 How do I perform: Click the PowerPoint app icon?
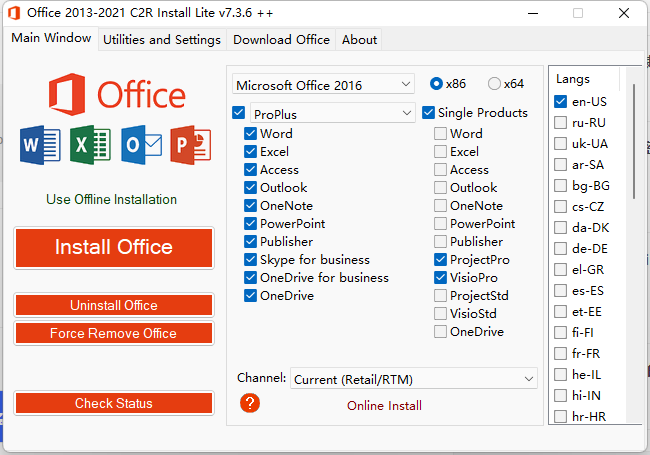tap(190, 146)
